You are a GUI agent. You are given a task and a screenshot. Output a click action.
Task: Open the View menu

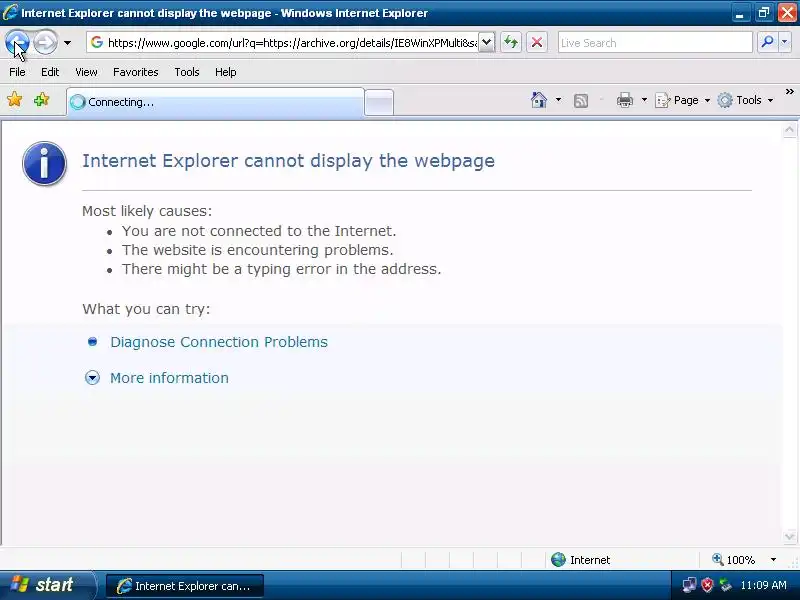[86, 72]
